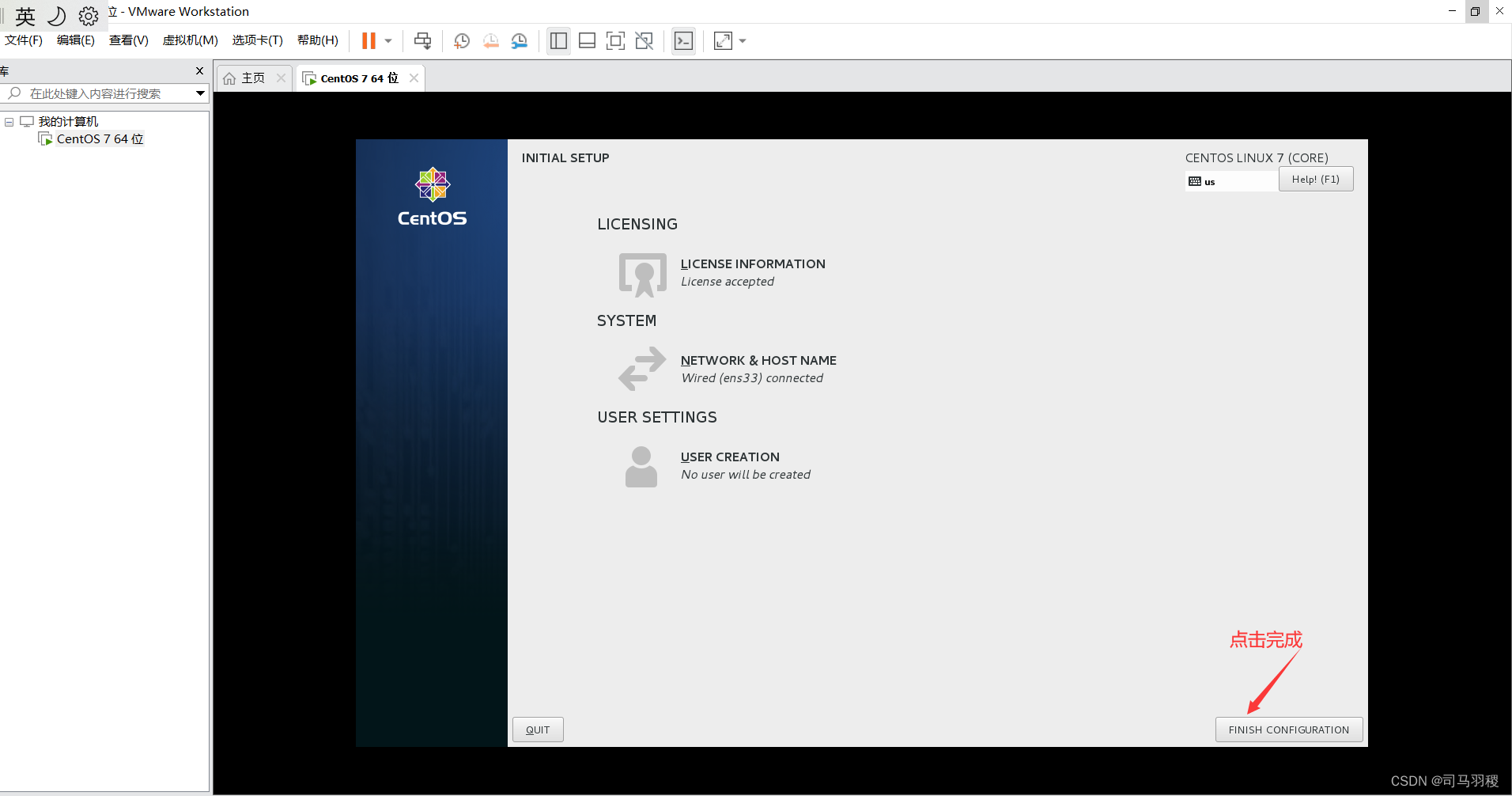Open the 查看(V) menu
The width and height of the screenshot is (1512, 796).
(x=129, y=40)
